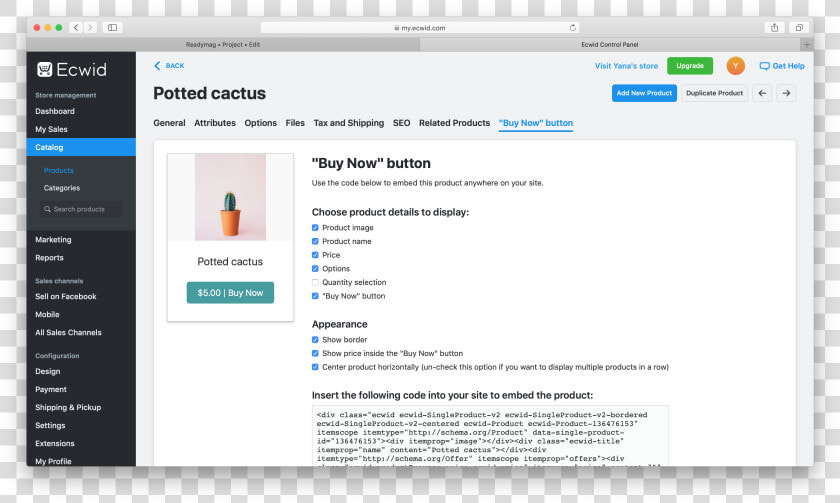
Task: Click the $5.00 | Buy Now preview button
Action: pos(230,292)
